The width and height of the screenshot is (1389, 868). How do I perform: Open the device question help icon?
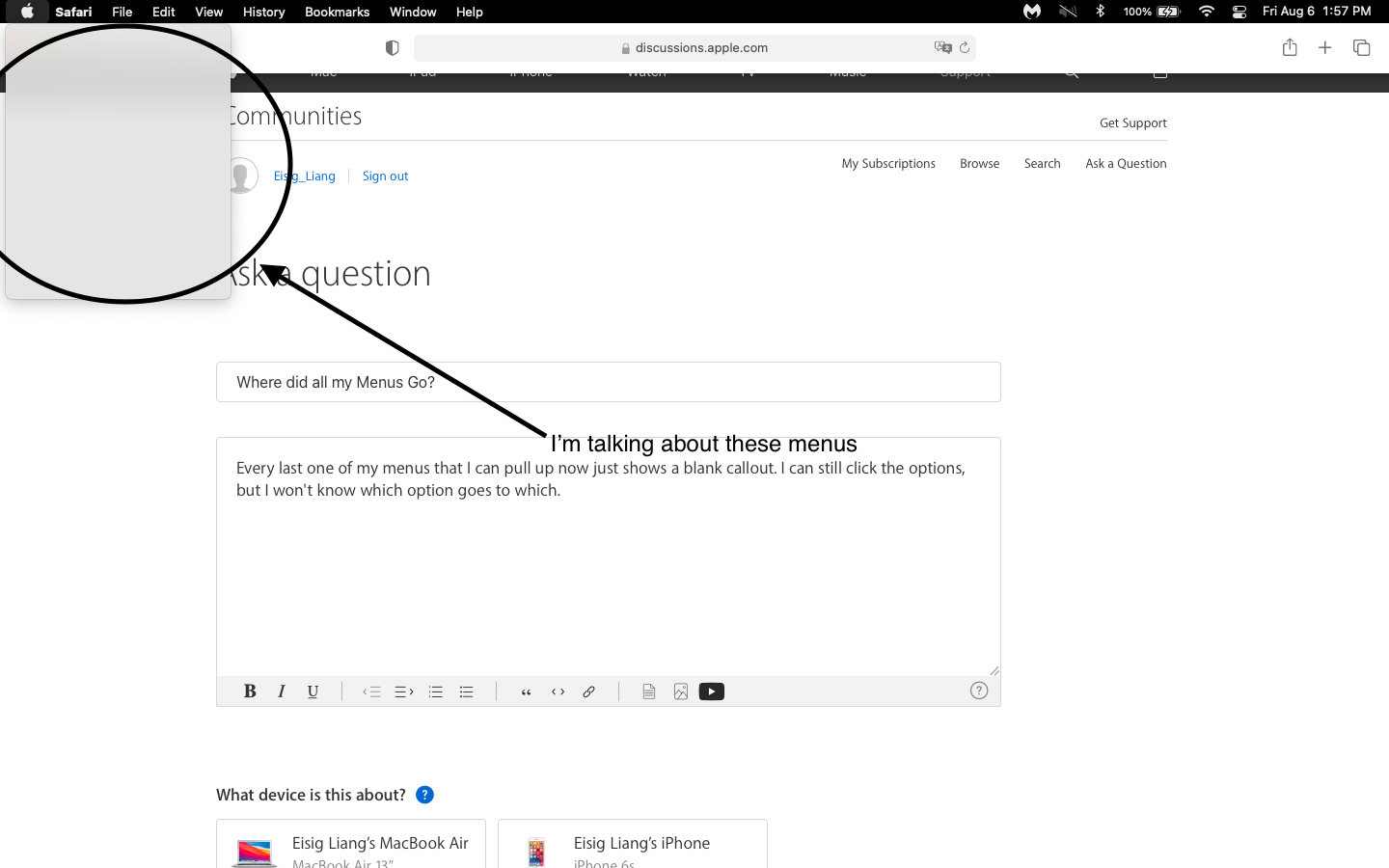point(424,795)
